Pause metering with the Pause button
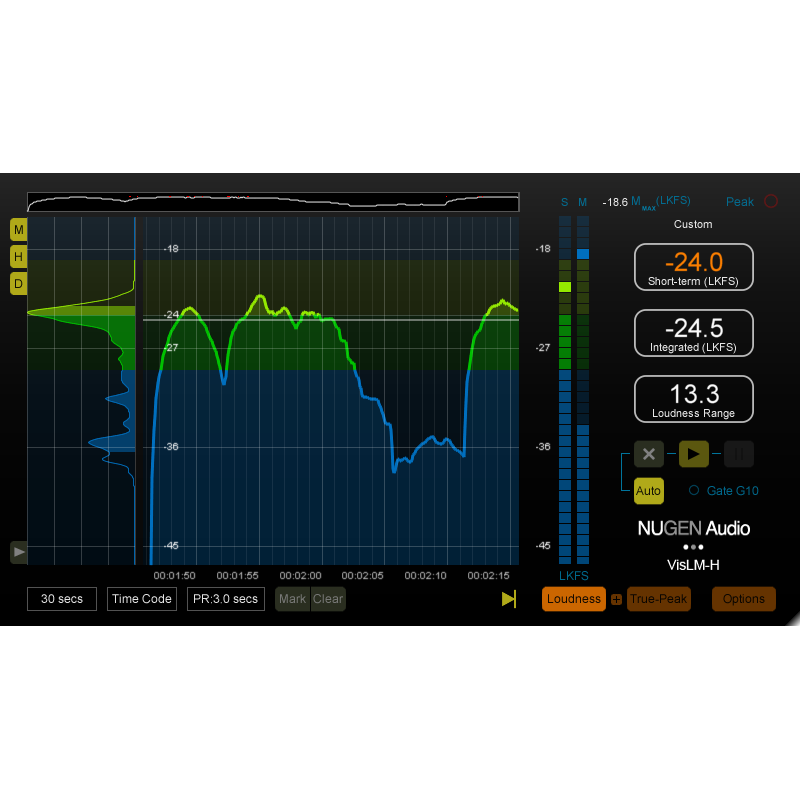The image size is (800, 800). point(739,454)
